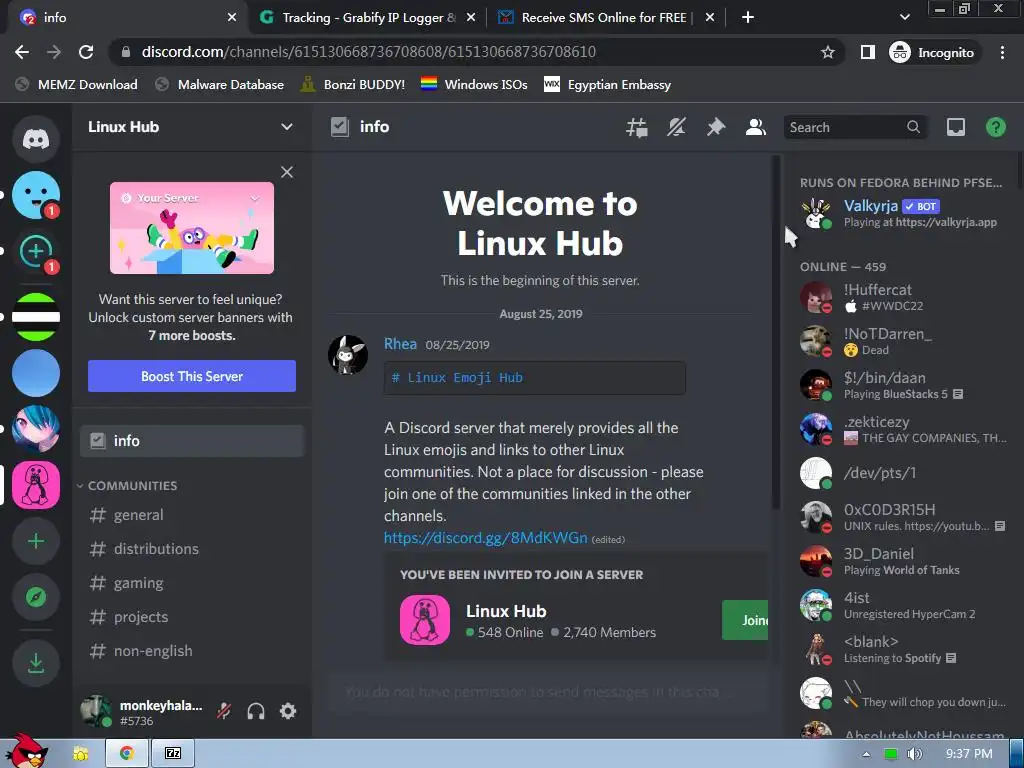
Task: Open the projects channel
Action: pos(192,617)
